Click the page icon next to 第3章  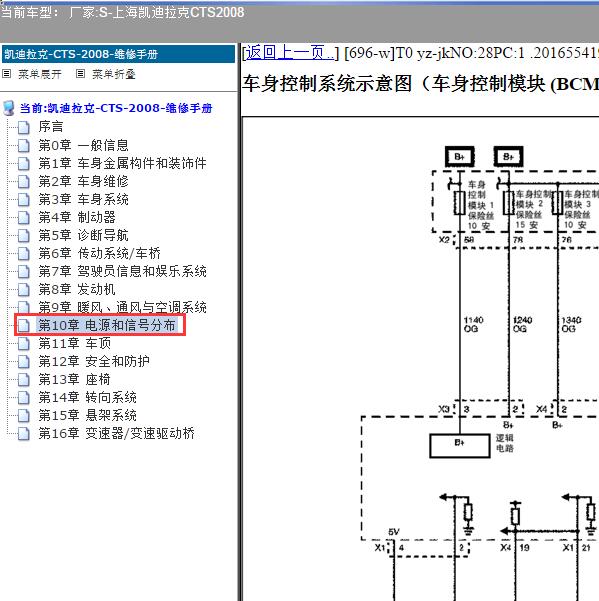pyautogui.click(x=24, y=199)
